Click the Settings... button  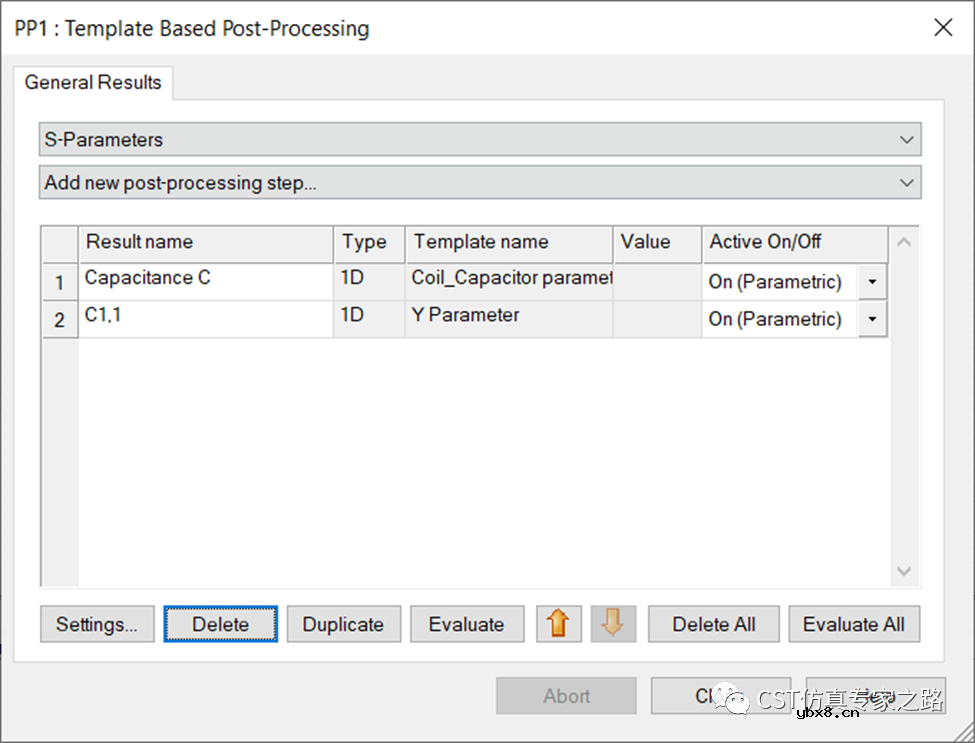[x=97, y=624]
